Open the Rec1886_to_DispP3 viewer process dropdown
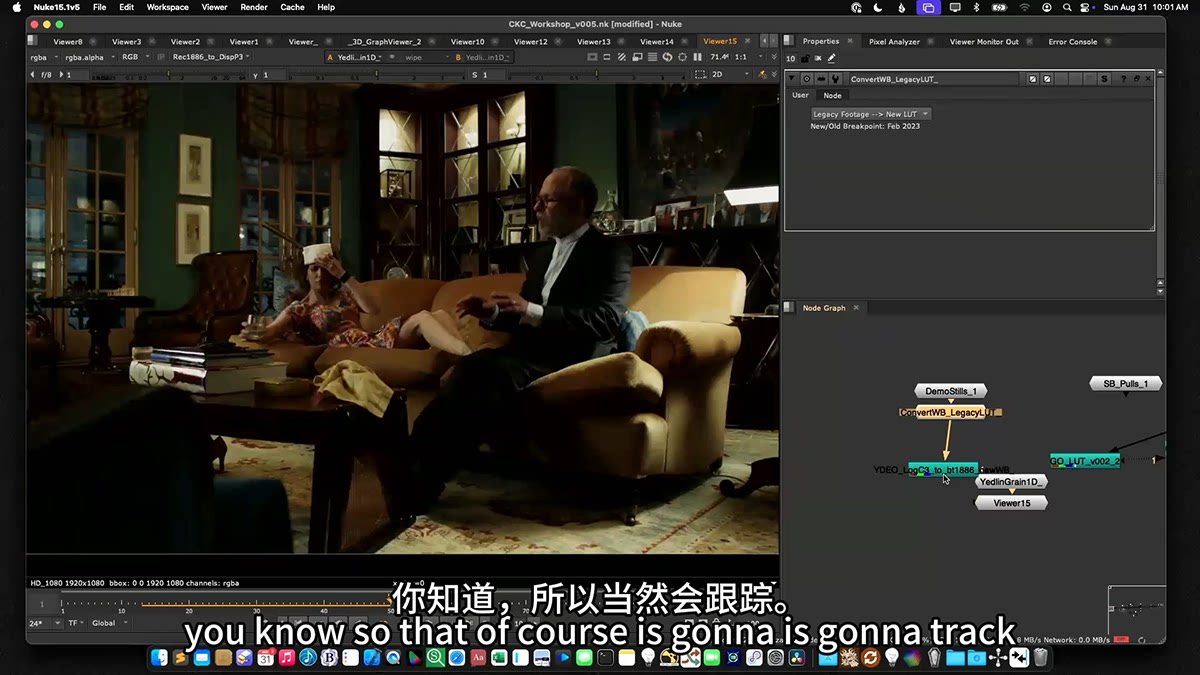 tap(212, 57)
